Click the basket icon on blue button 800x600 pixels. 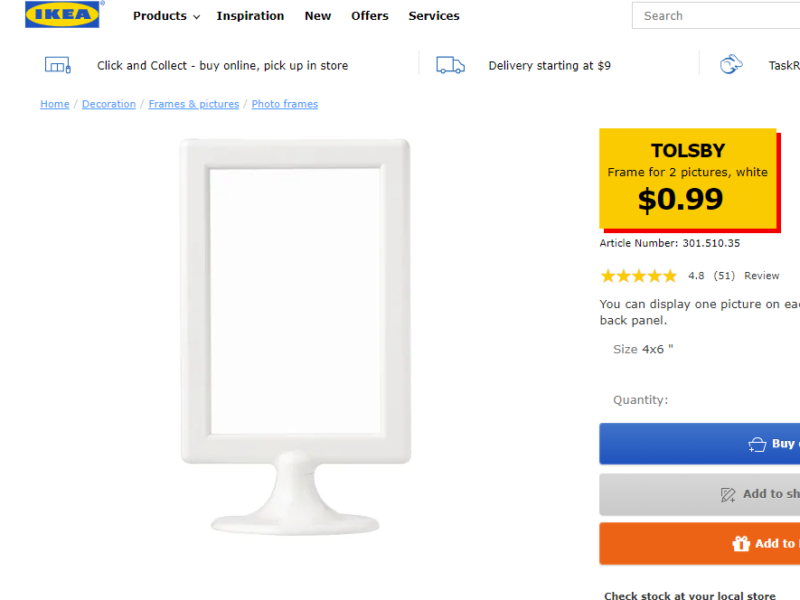pos(757,444)
